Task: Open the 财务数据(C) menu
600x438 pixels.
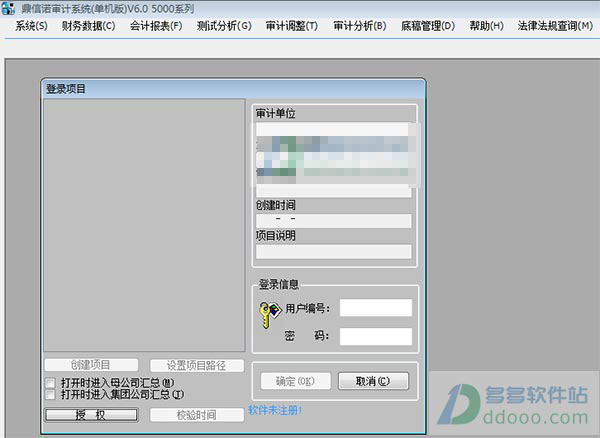Action: tap(88, 26)
